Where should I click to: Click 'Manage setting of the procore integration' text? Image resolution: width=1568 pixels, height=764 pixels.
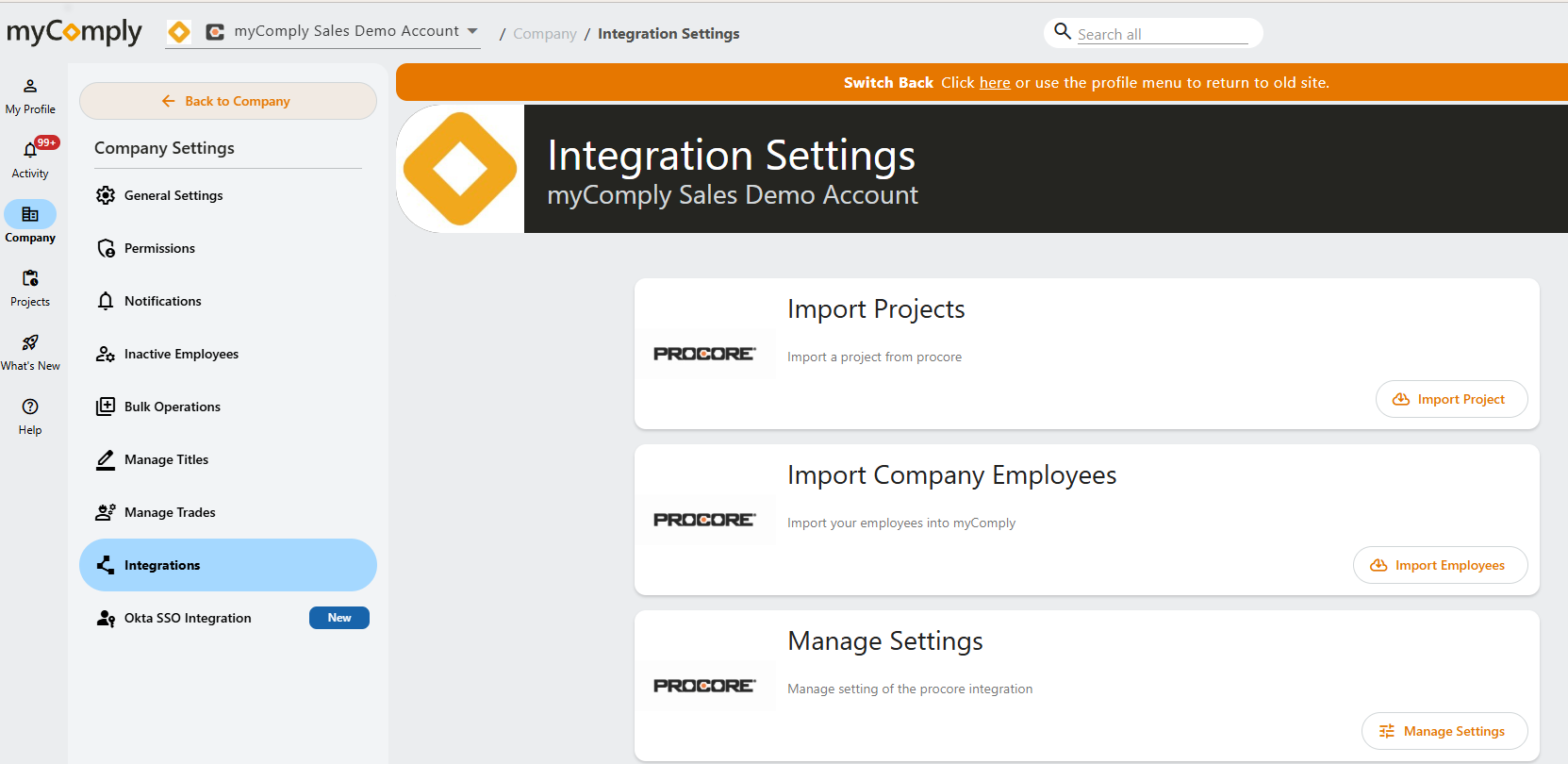tap(910, 689)
